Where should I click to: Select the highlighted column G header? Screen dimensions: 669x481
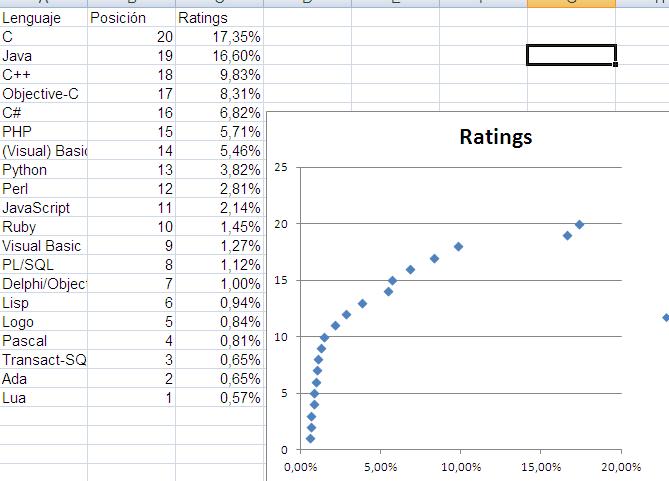571,3
